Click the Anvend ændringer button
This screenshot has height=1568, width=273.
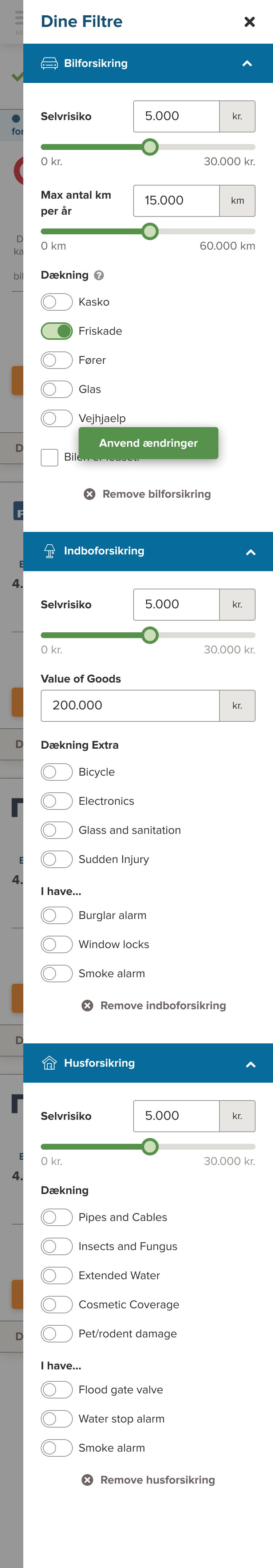coord(148,443)
